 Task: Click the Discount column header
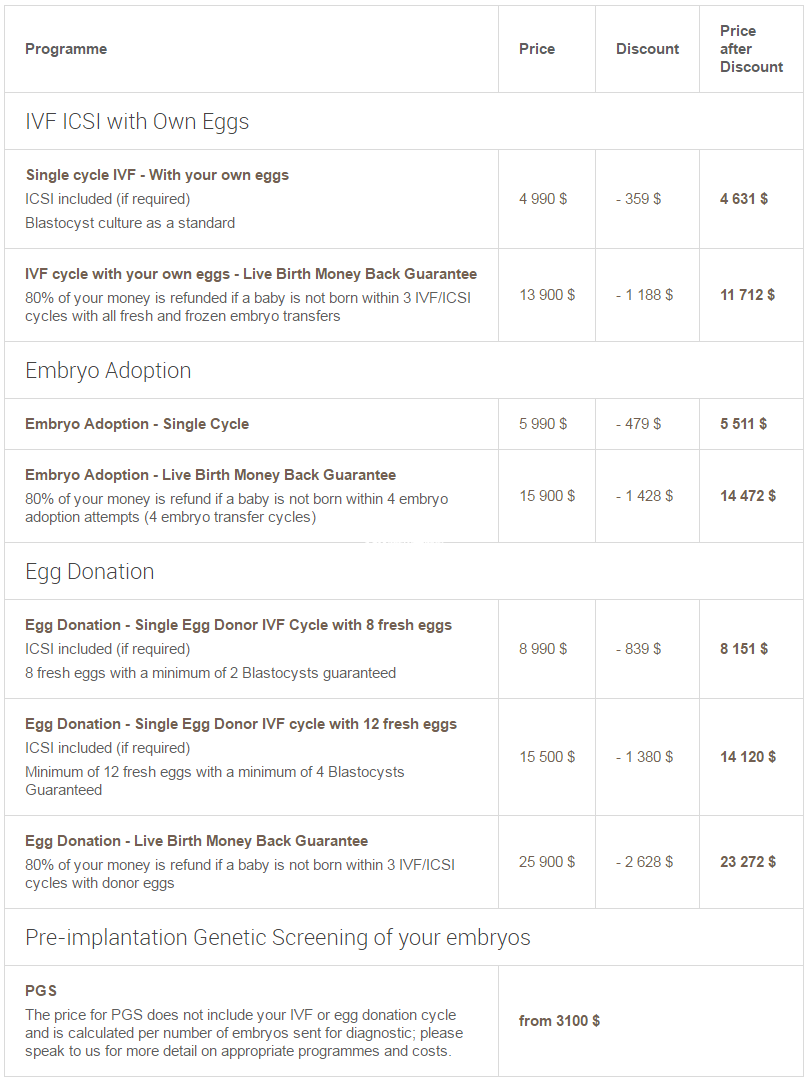[647, 49]
